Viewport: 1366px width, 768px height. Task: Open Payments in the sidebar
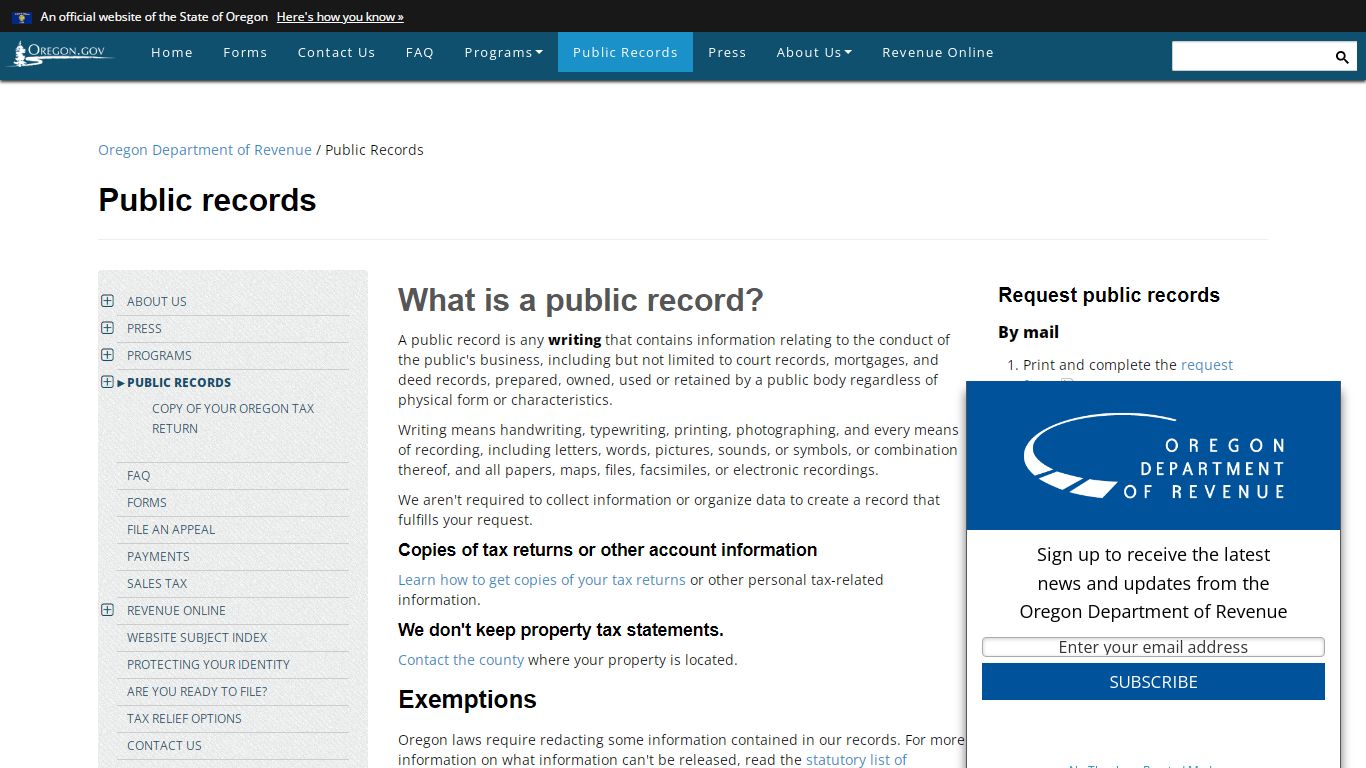[x=158, y=557]
